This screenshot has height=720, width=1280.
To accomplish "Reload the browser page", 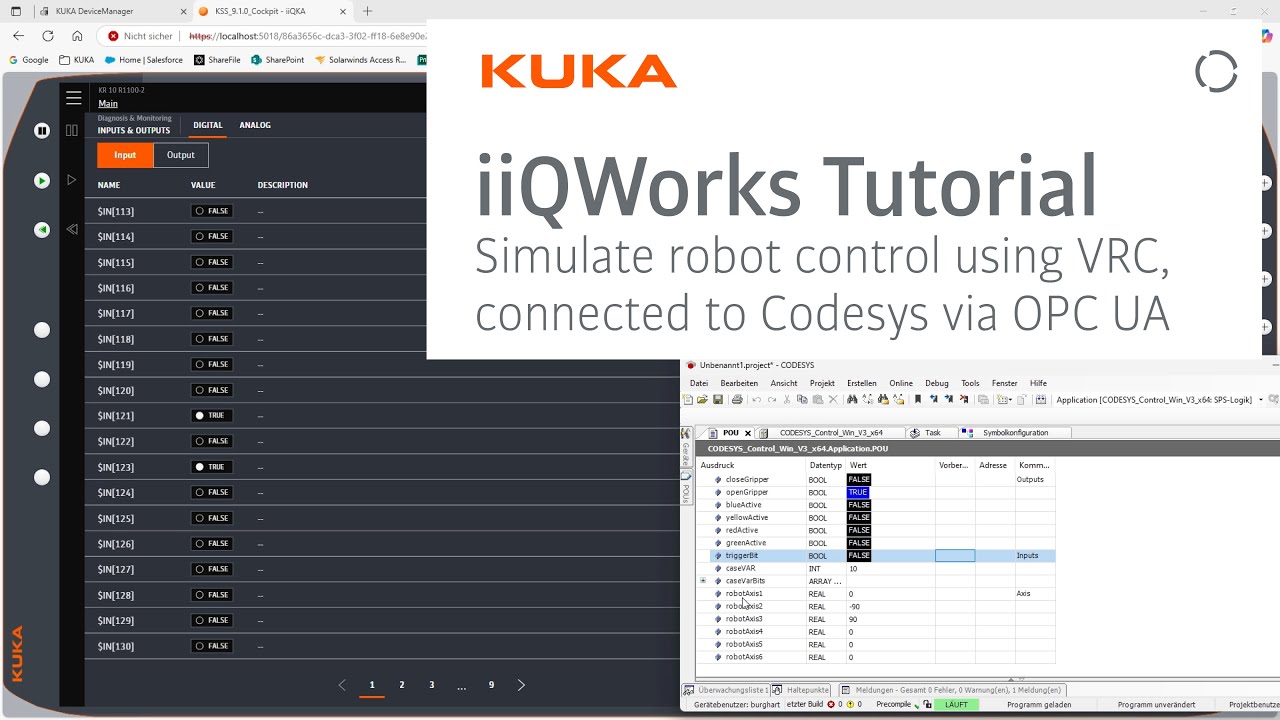I will [47, 36].
